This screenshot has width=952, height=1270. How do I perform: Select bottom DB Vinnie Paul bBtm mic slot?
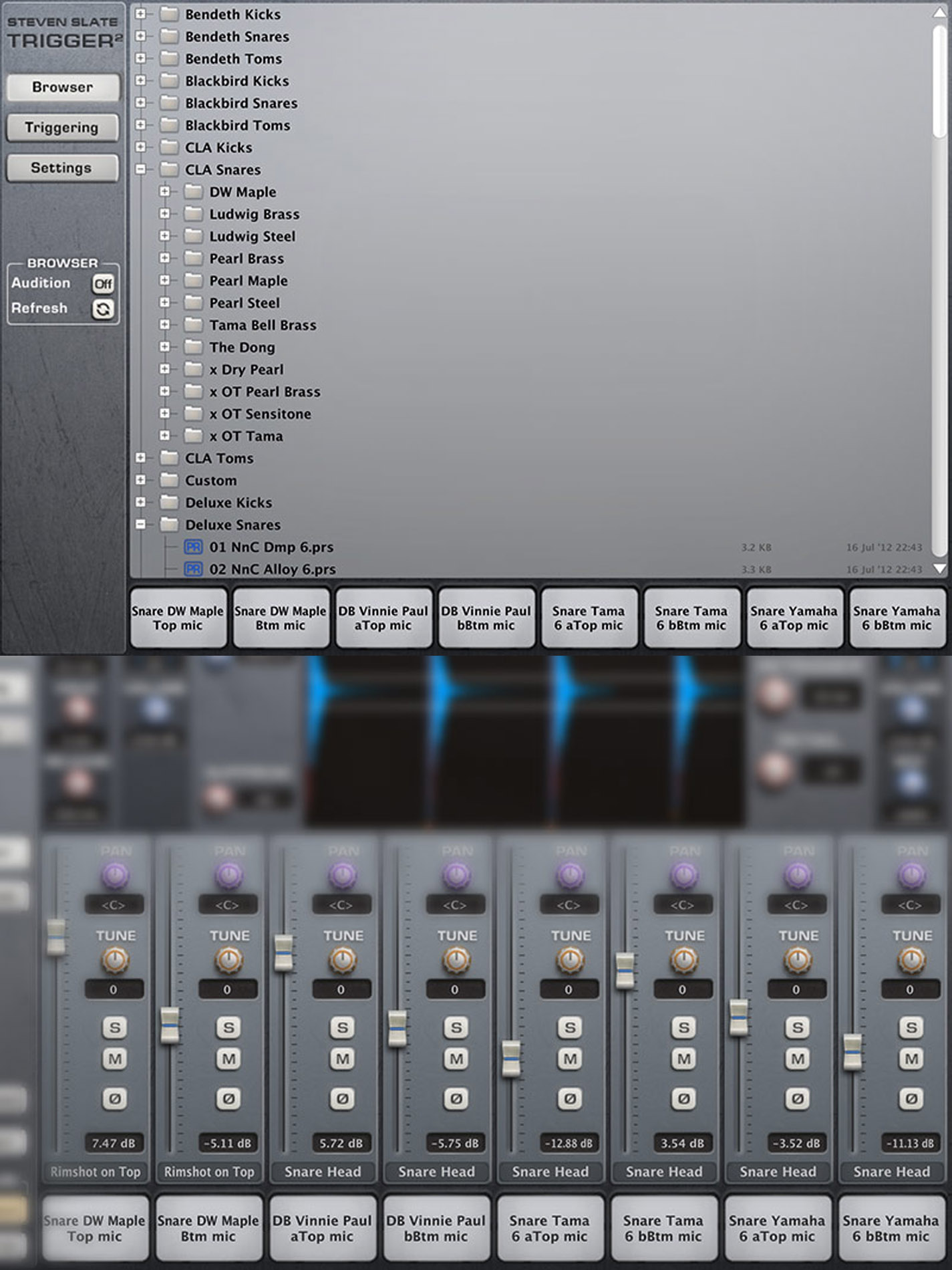[x=436, y=1229]
